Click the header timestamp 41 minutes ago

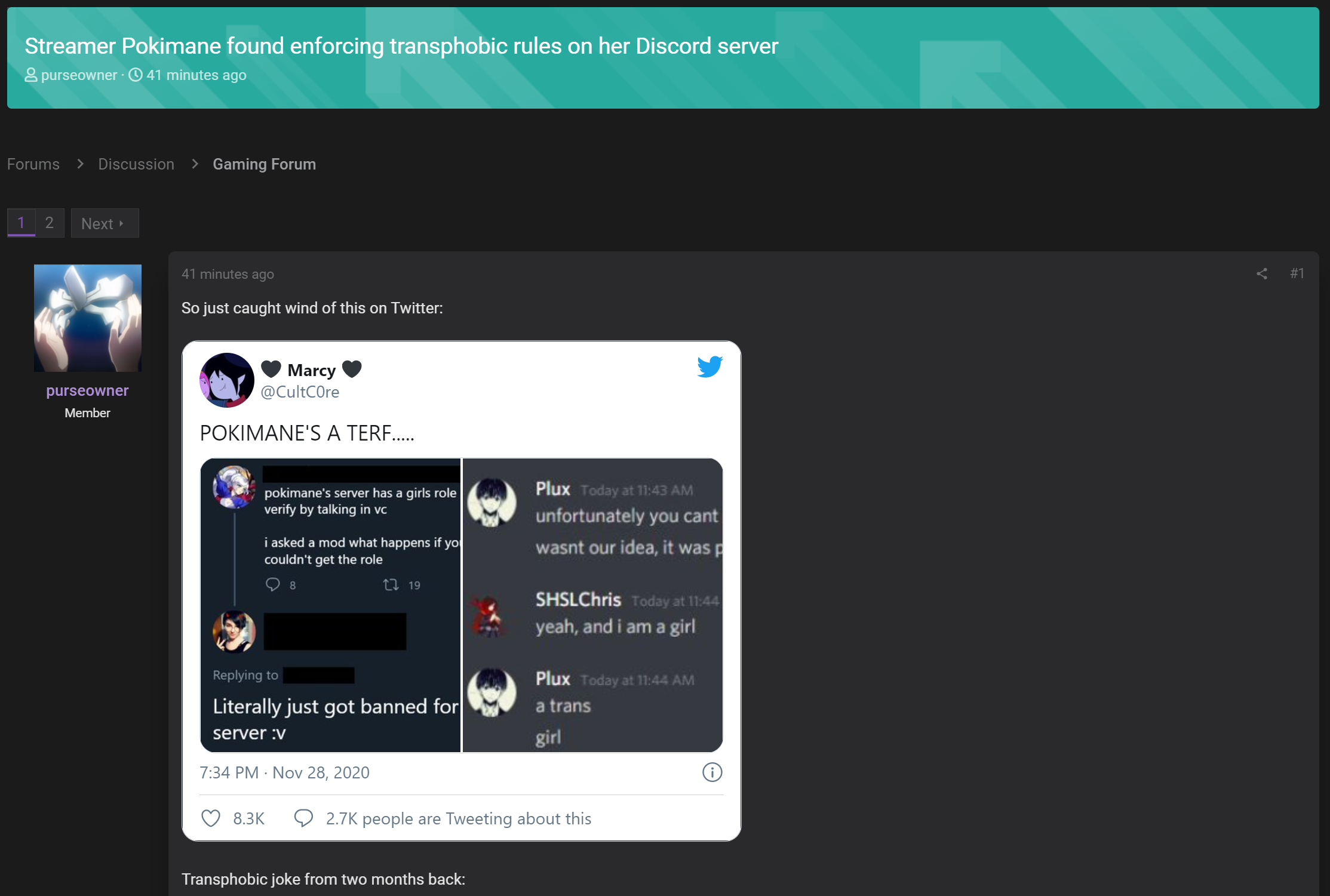tap(196, 75)
